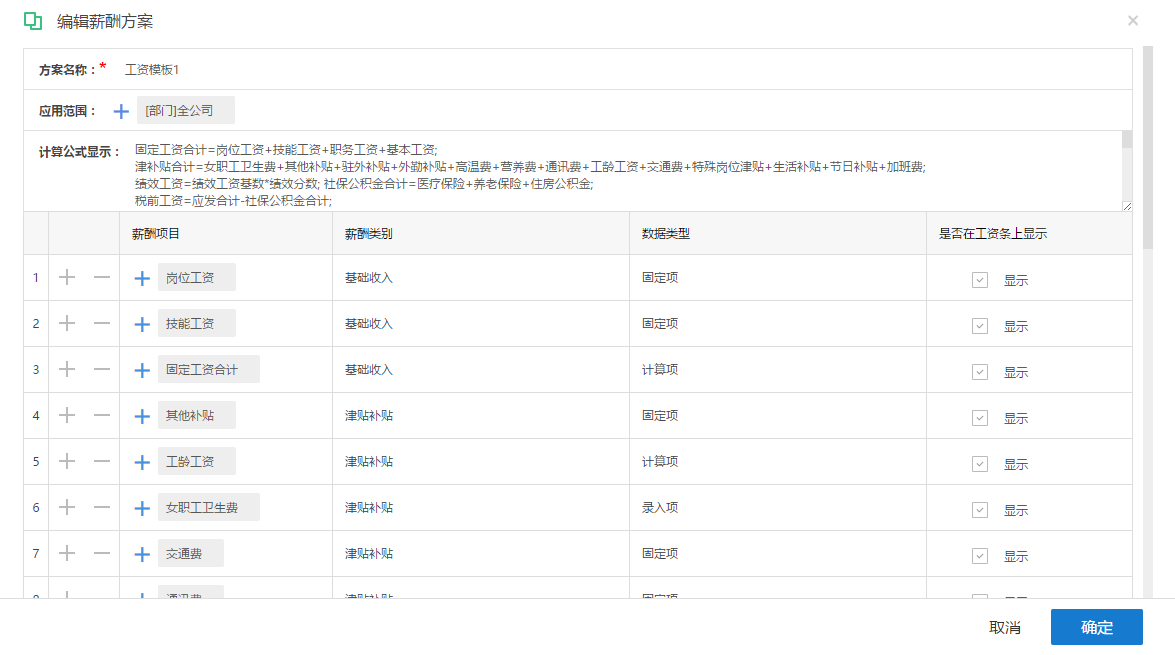This screenshot has width=1175, height=655.
Task: Insert a row after row 1 岗位工资
Action: click(x=67, y=277)
